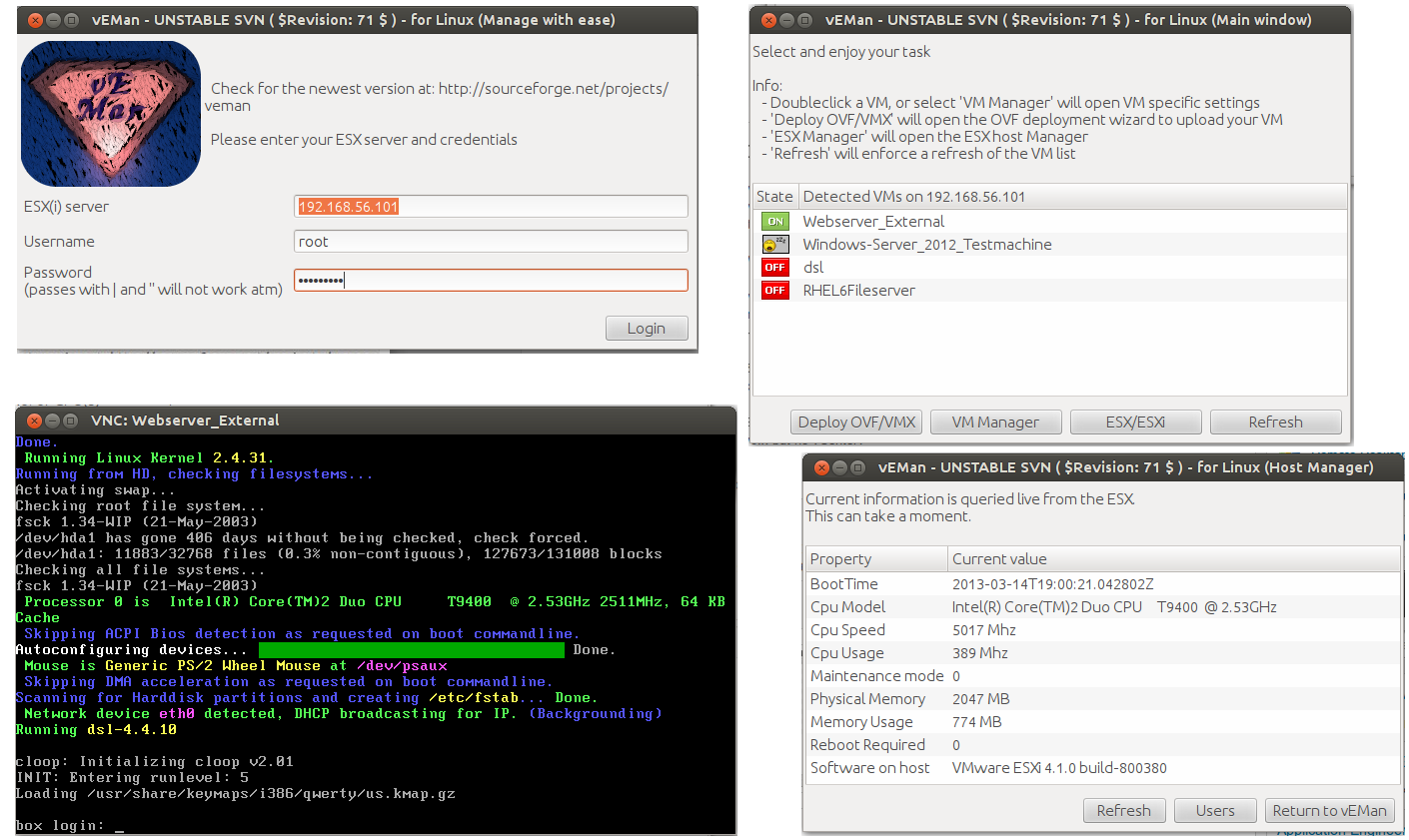
Task: Click the Username field containing root
Action: pyautogui.click(x=490, y=241)
